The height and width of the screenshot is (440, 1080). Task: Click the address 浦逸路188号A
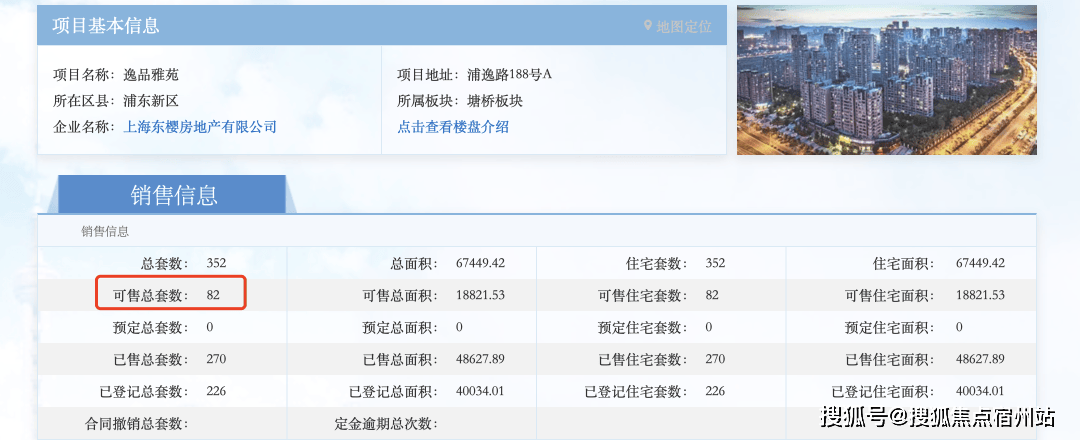[509, 75]
